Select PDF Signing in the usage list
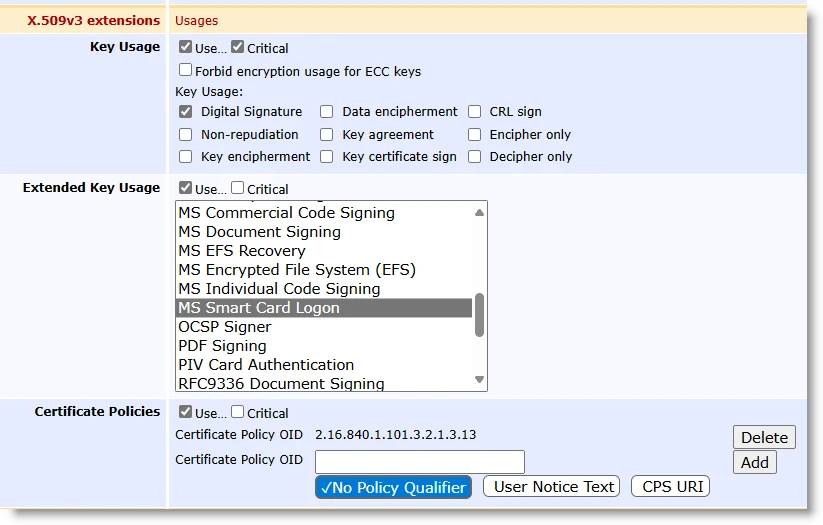This screenshot has height=525, width=823. click(x=323, y=345)
